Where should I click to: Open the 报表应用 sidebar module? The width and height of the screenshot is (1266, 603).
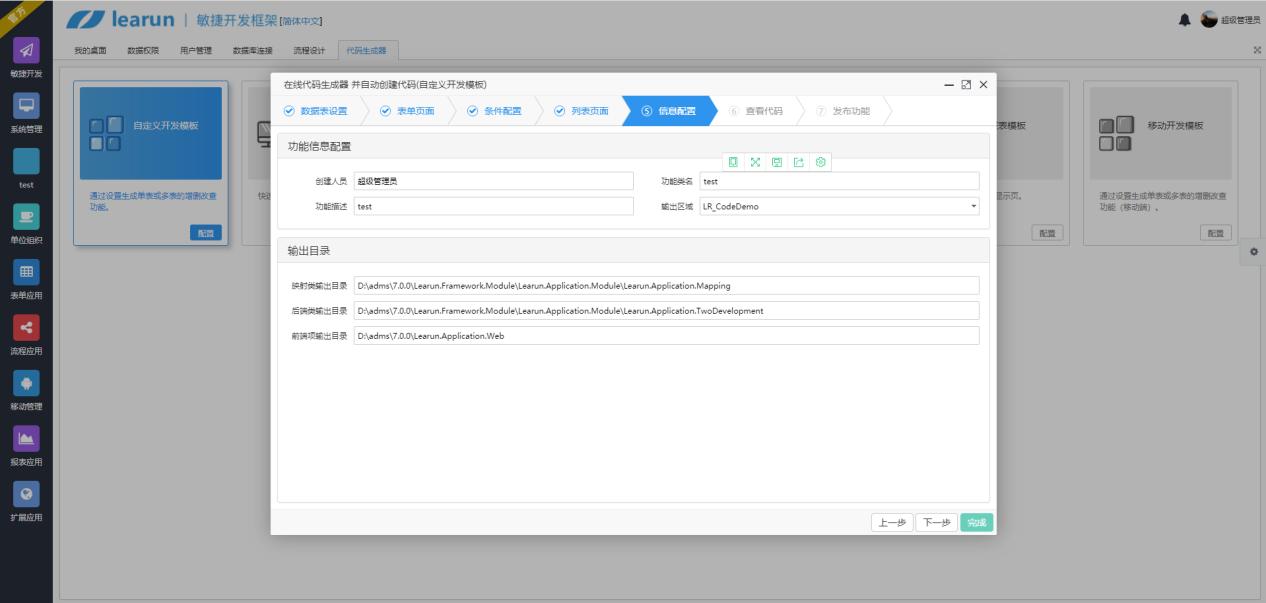click(26, 446)
